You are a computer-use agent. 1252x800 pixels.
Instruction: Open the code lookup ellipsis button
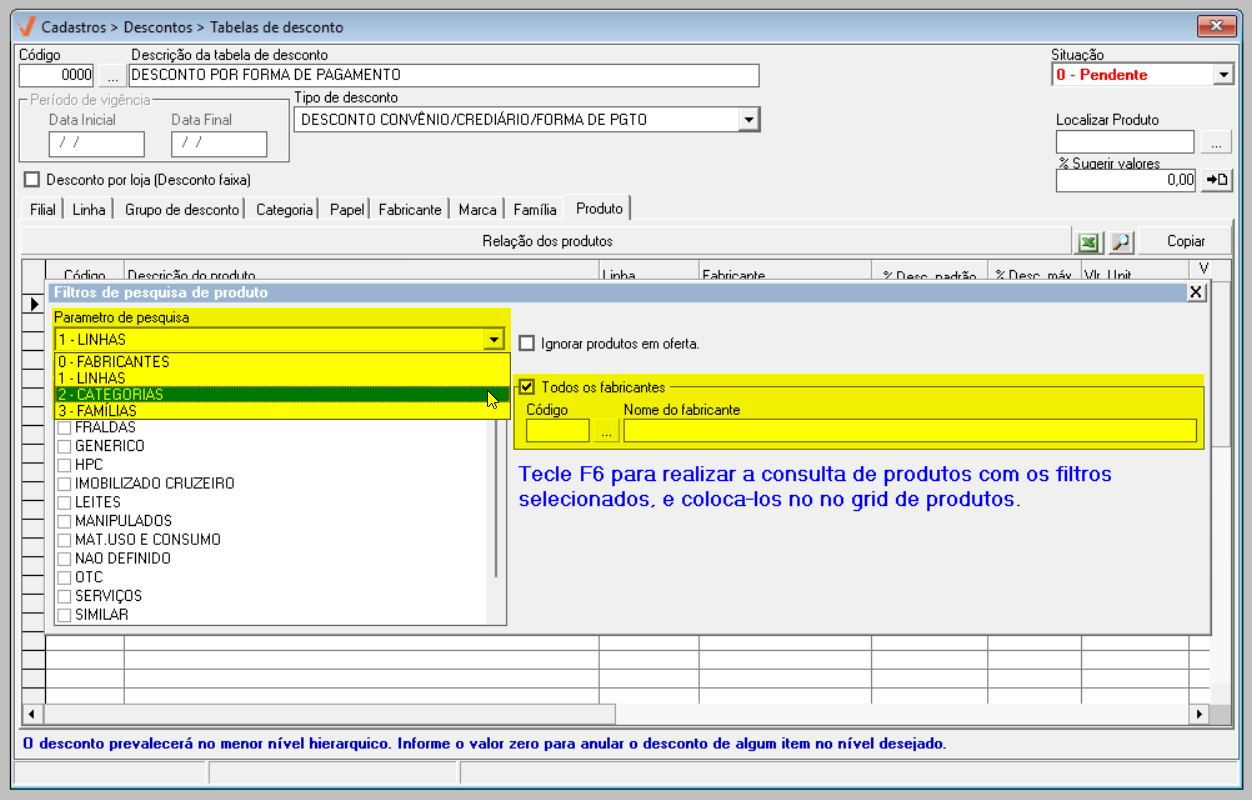[112, 75]
